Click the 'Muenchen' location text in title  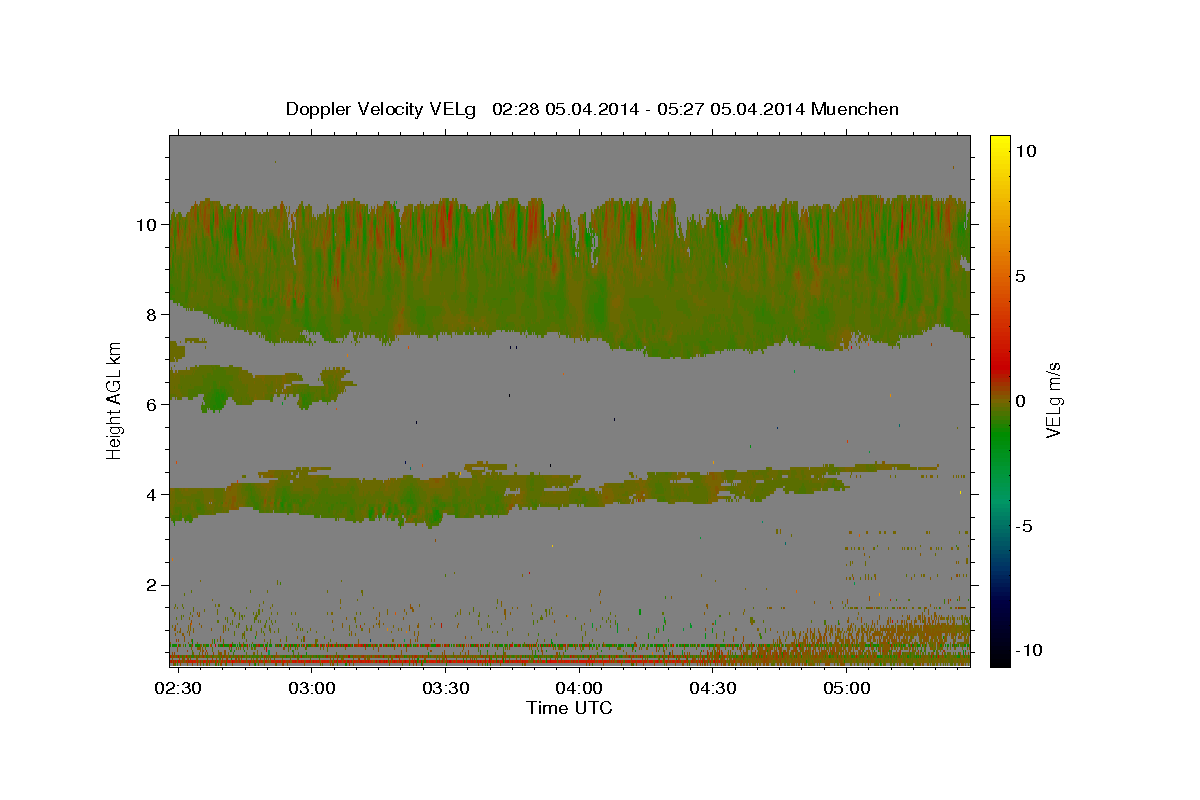[x=857, y=109]
